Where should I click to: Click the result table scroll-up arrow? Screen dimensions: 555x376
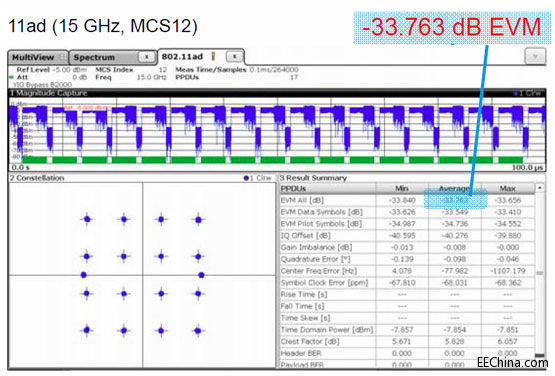coord(539,188)
